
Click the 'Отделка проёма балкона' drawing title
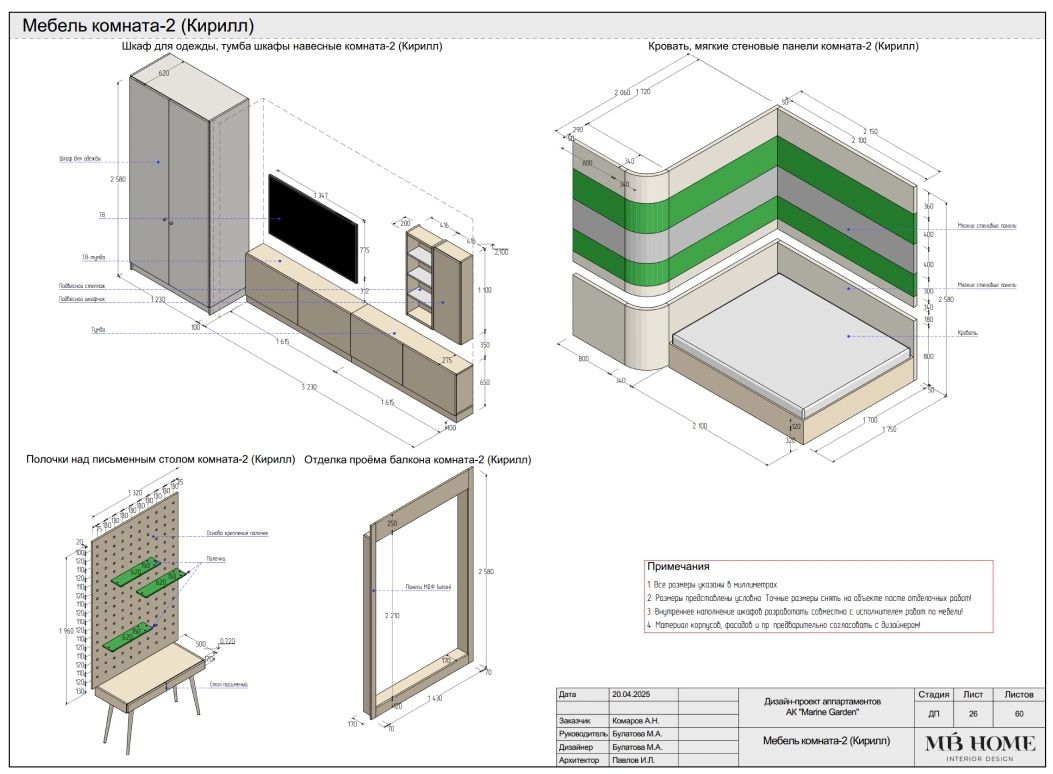(418, 460)
